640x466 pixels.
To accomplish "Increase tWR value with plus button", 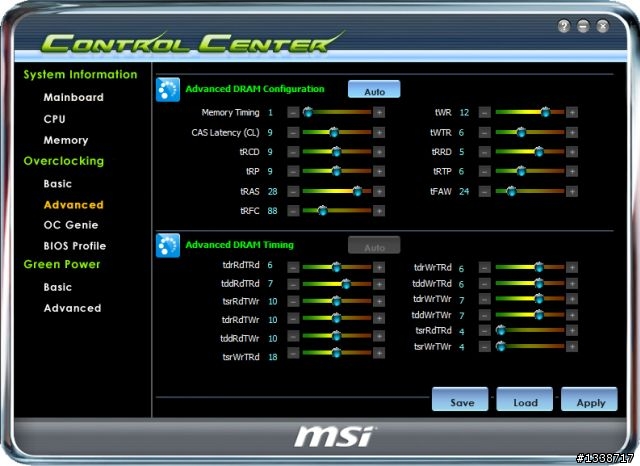I will click(x=572, y=112).
